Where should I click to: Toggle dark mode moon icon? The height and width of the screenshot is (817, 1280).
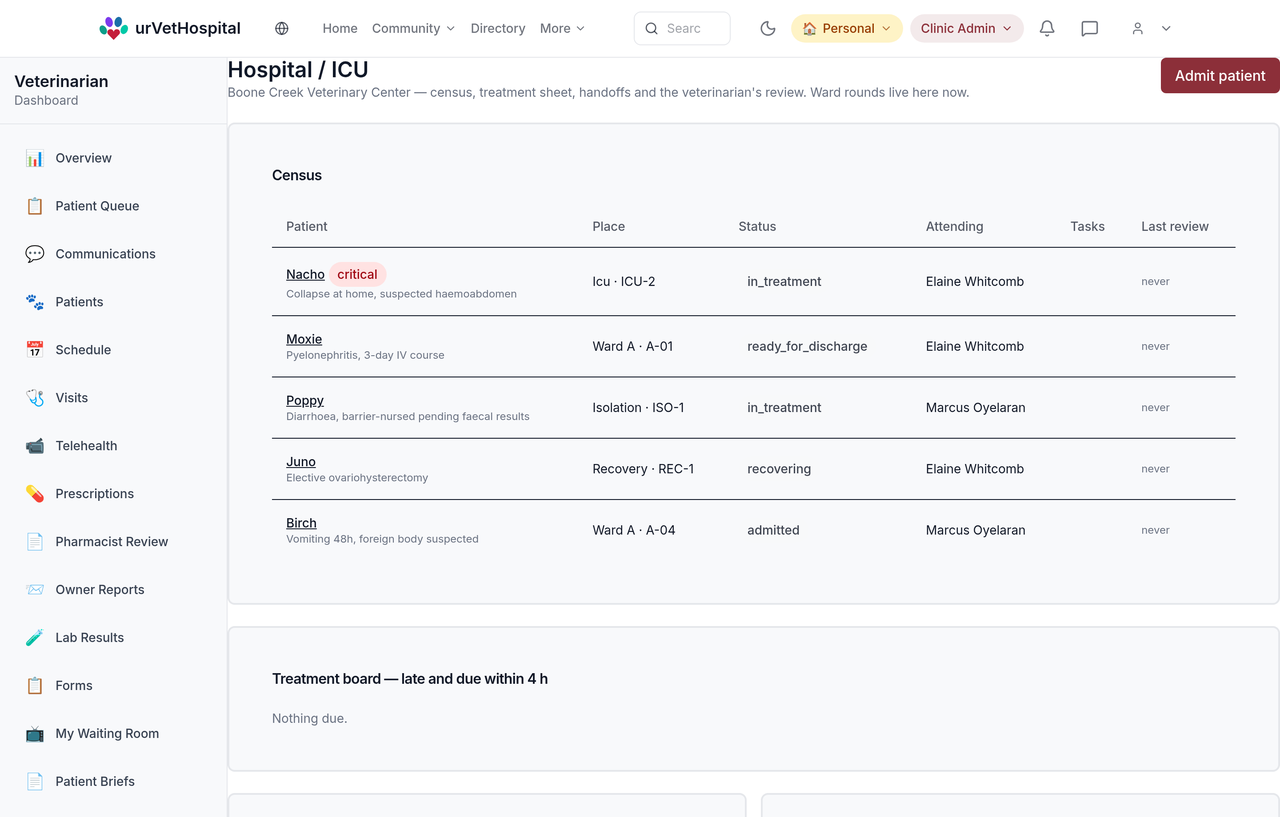(x=768, y=28)
